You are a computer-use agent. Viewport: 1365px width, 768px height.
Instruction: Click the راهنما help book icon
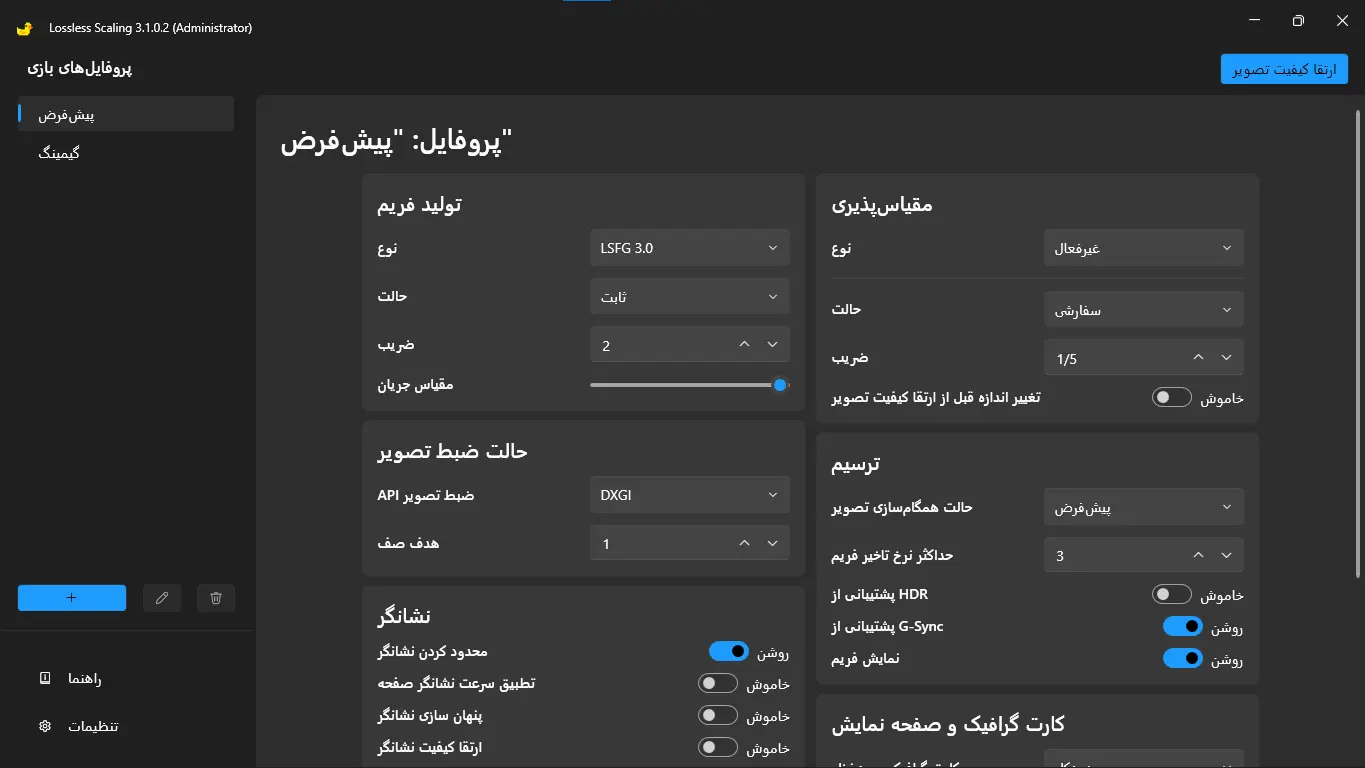coord(44,679)
